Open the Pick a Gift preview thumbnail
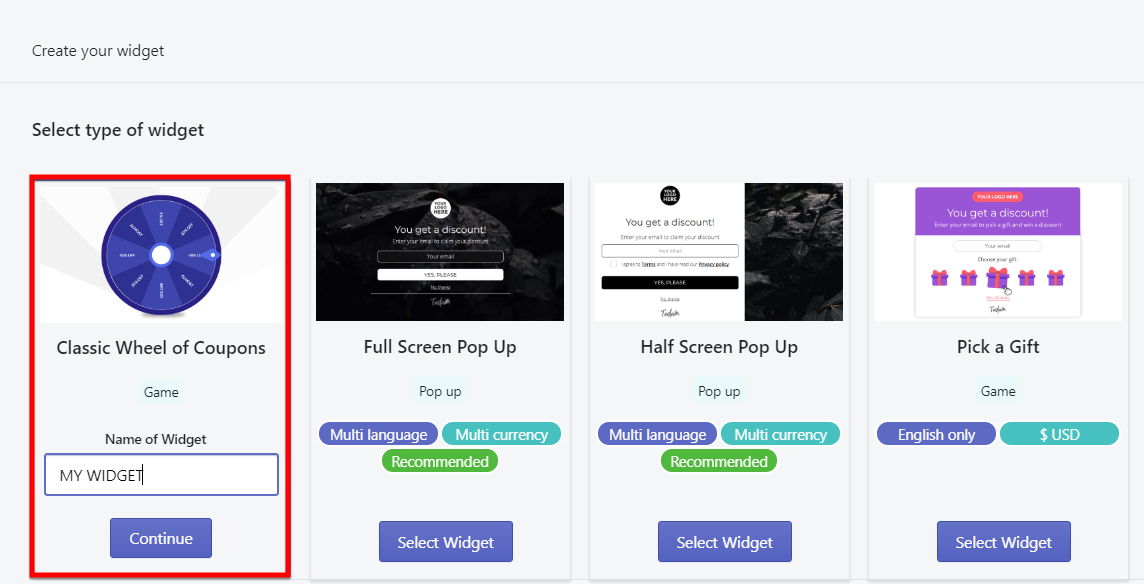This screenshot has height=584, width=1144. [x=998, y=252]
